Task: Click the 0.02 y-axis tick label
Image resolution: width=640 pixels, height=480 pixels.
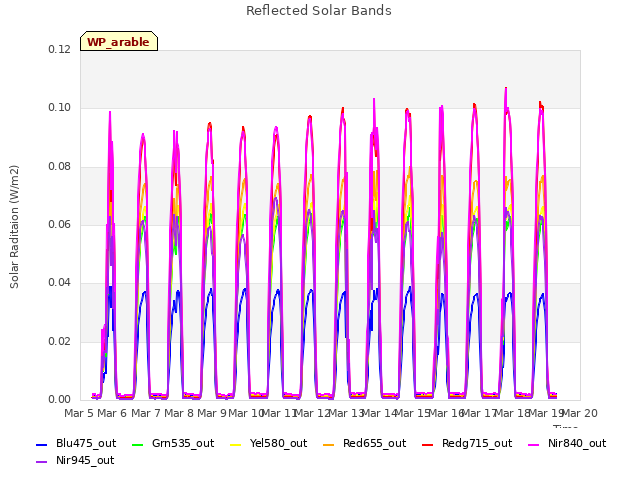Action: point(60,341)
